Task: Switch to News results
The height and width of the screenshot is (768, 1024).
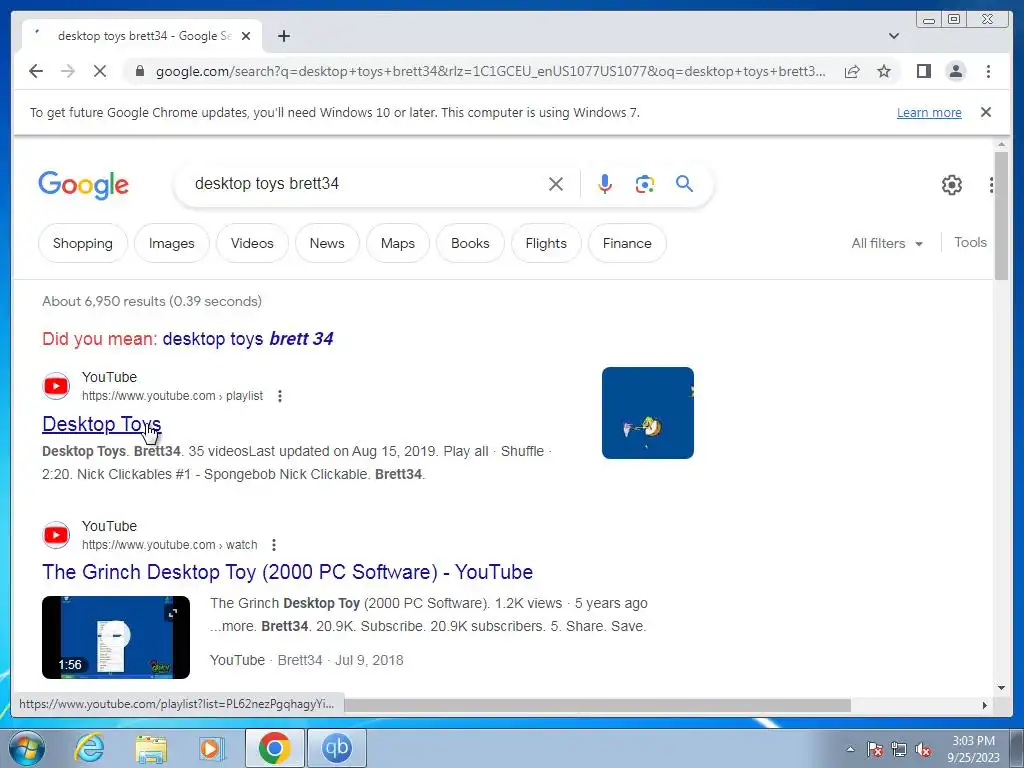Action: tap(327, 243)
